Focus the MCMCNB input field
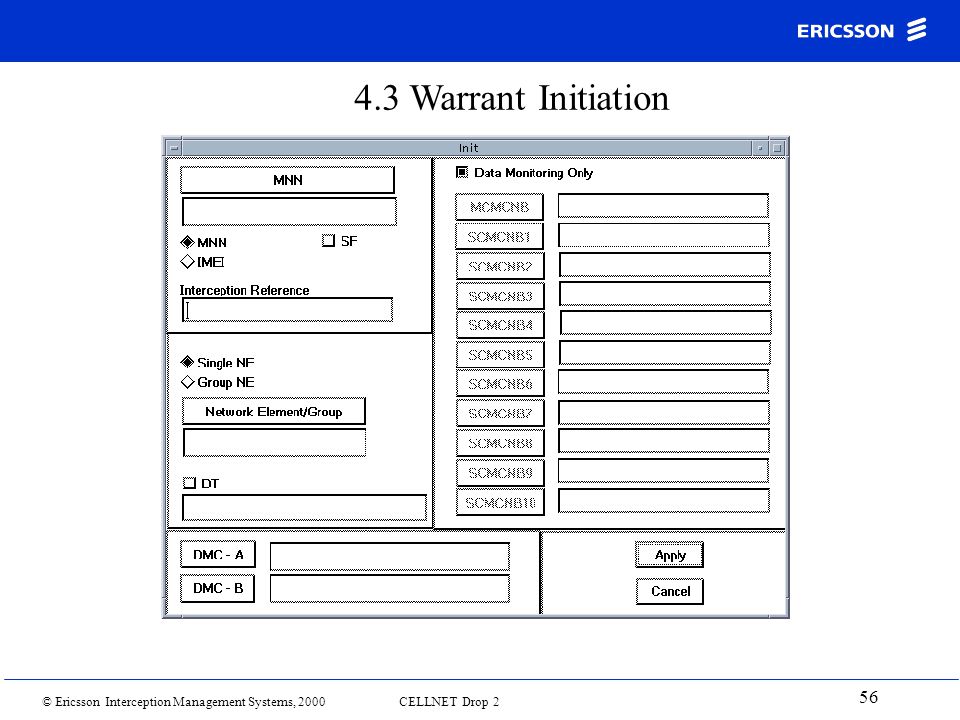 (x=663, y=206)
